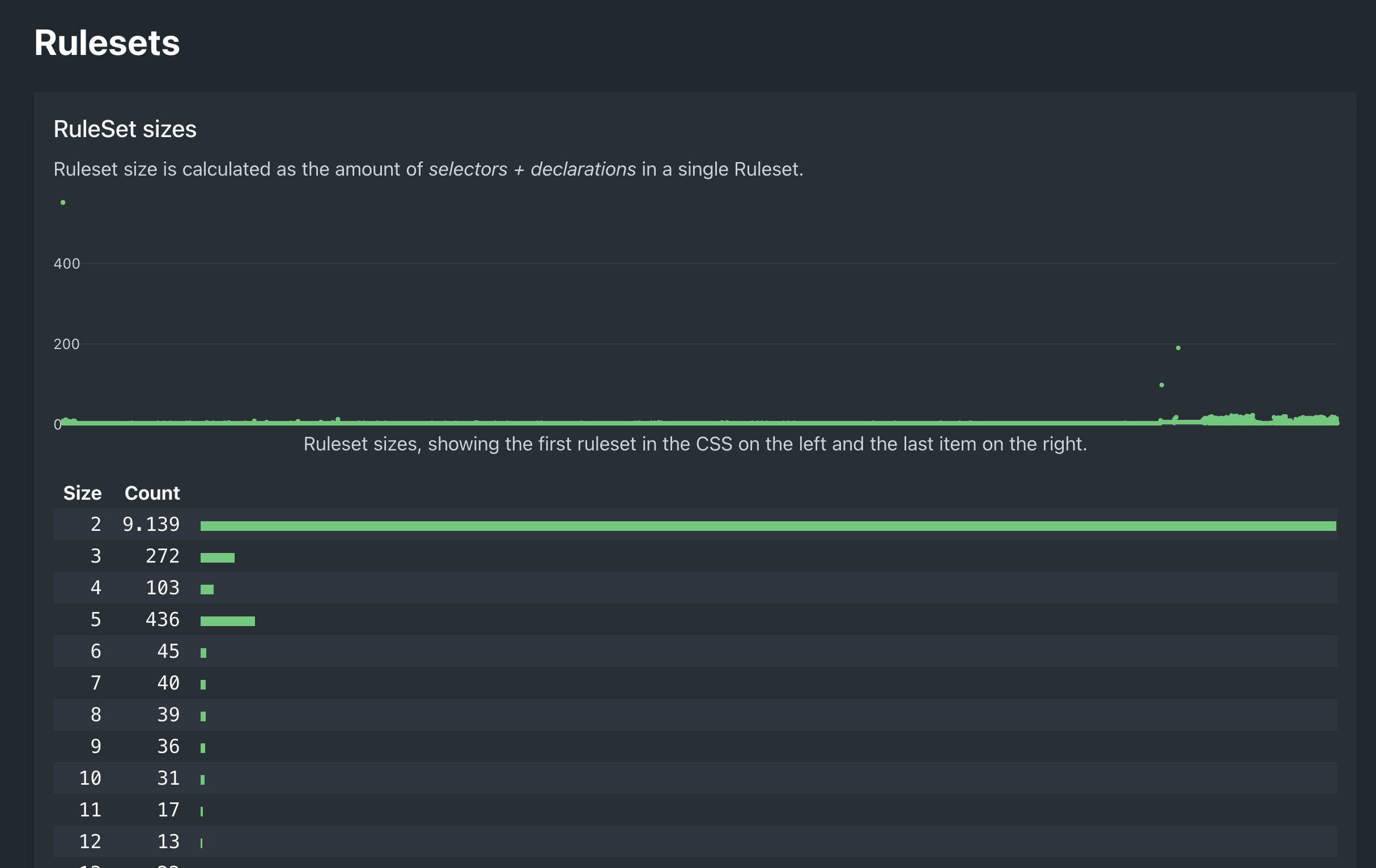This screenshot has height=868, width=1376.
Task: Click the 400 y-axis label
Action: [x=67, y=263]
